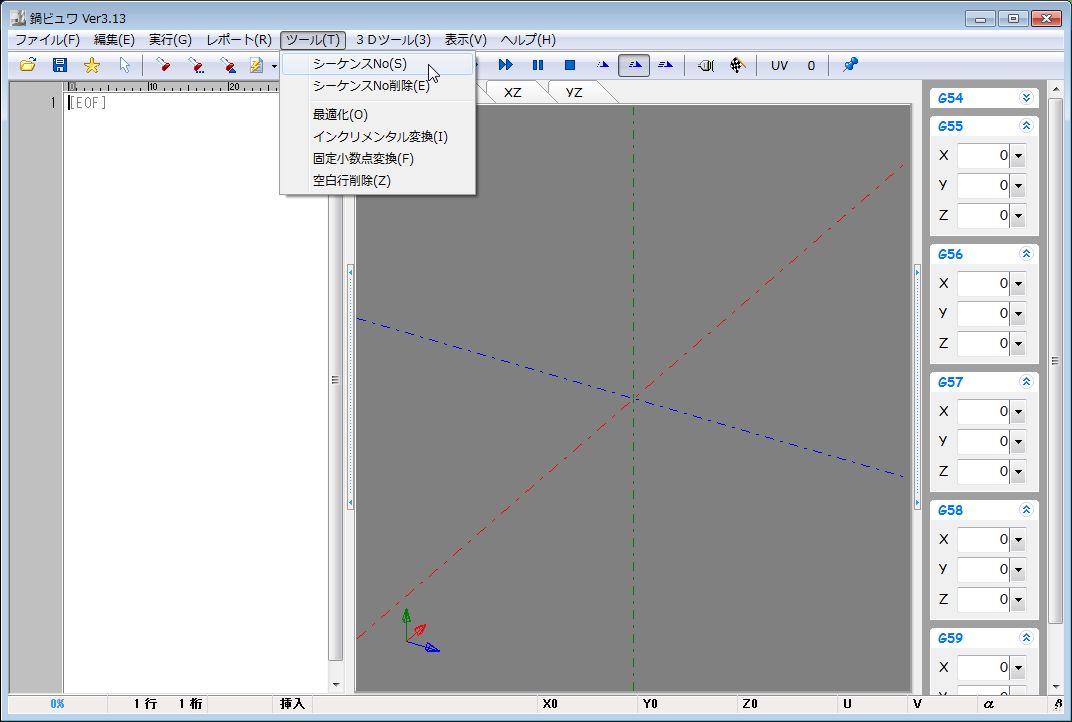Open the dropdown arrow beside the lightning icon
This screenshot has width=1072, height=722.
click(x=273, y=66)
